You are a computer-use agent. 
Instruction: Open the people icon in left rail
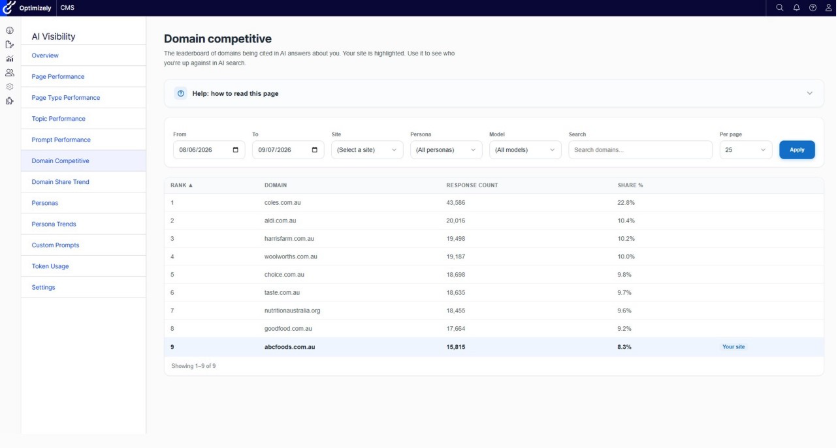[x=10, y=73]
